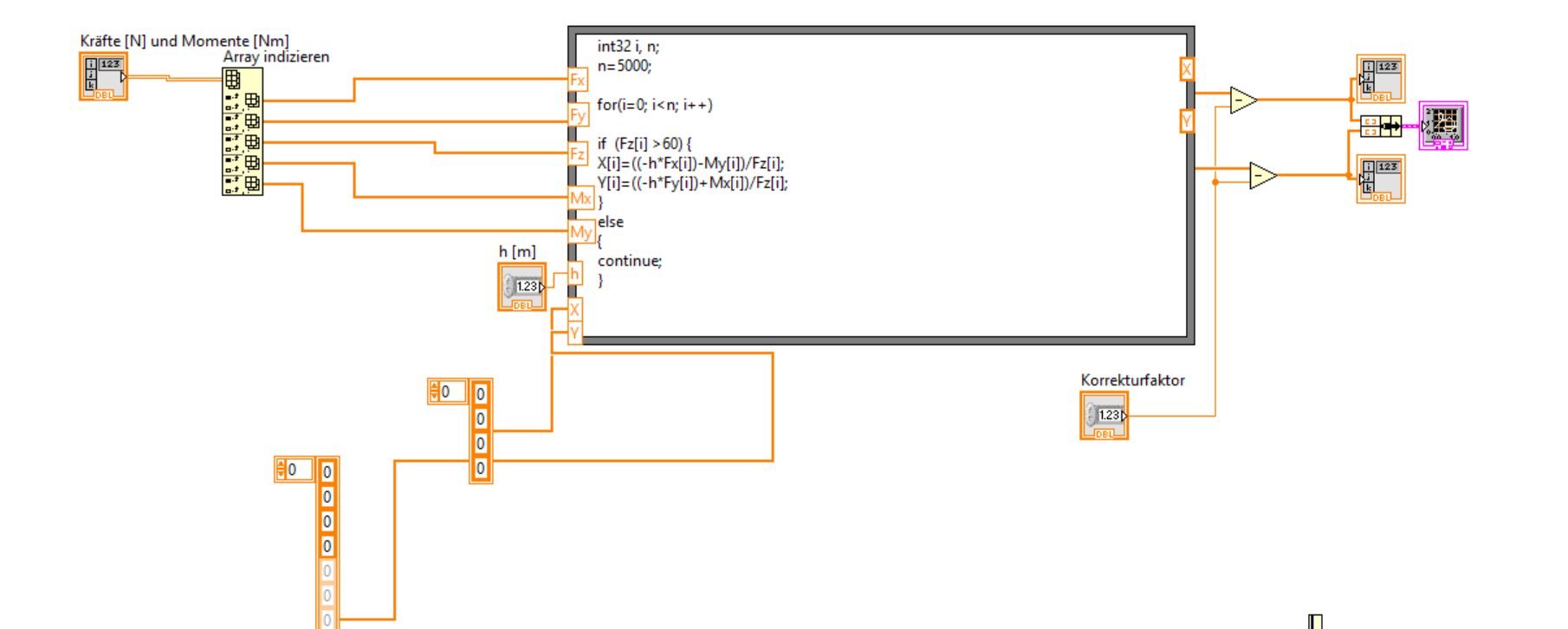Image resolution: width=1568 pixels, height=629 pixels.
Task: Select the DBL array indicator below the Bundle node
Action: (x=1381, y=180)
